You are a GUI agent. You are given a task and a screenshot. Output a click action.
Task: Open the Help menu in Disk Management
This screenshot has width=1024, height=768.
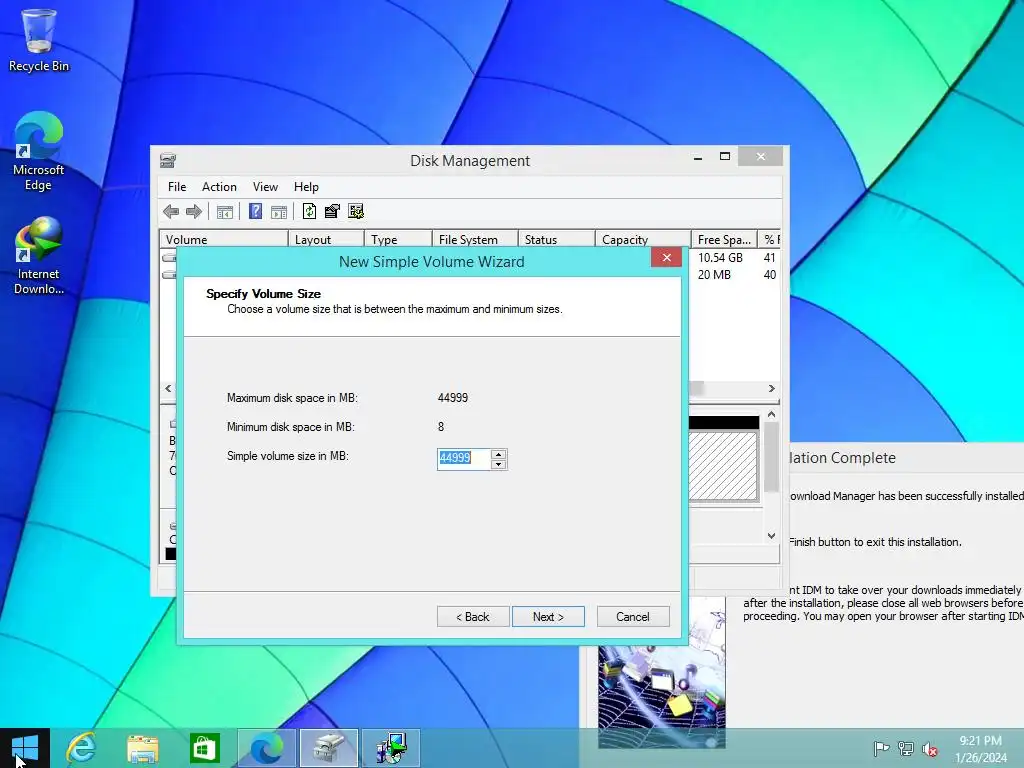coord(306,187)
